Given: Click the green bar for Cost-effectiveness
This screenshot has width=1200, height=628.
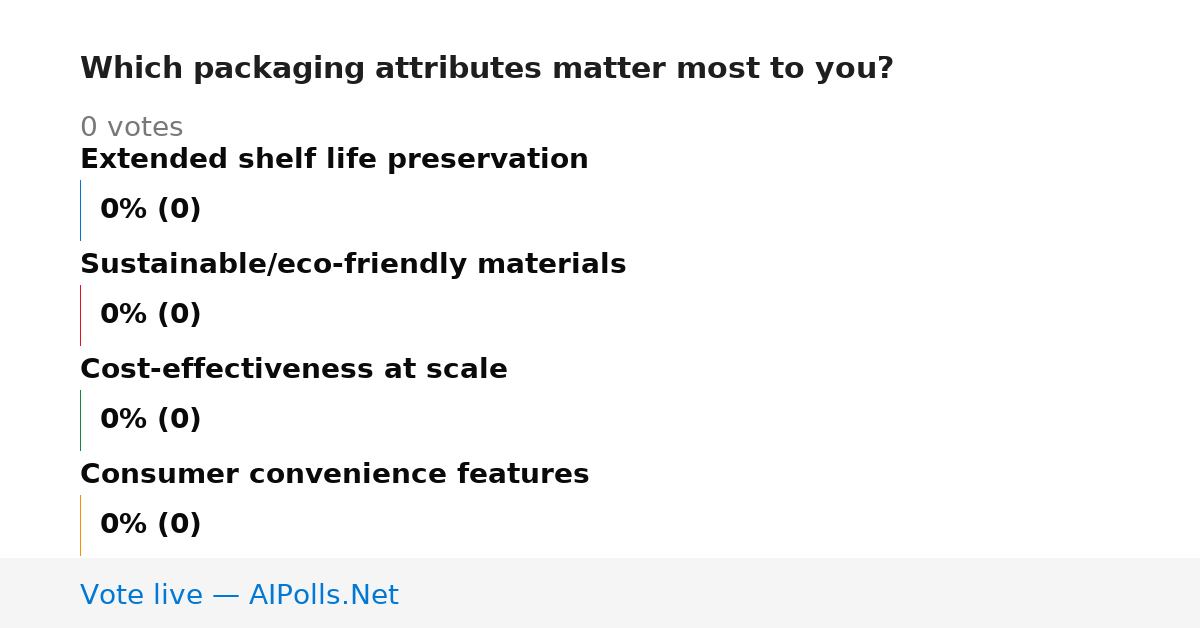Looking at the screenshot, I should tap(80, 420).
